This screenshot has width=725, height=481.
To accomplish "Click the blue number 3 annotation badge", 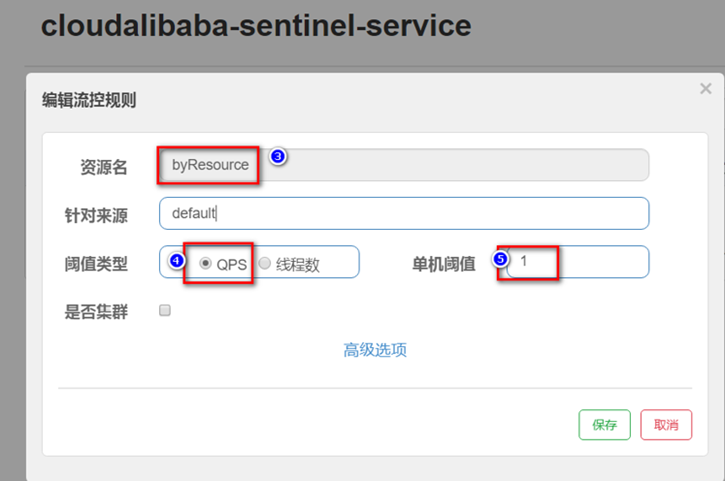I will coord(279,157).
